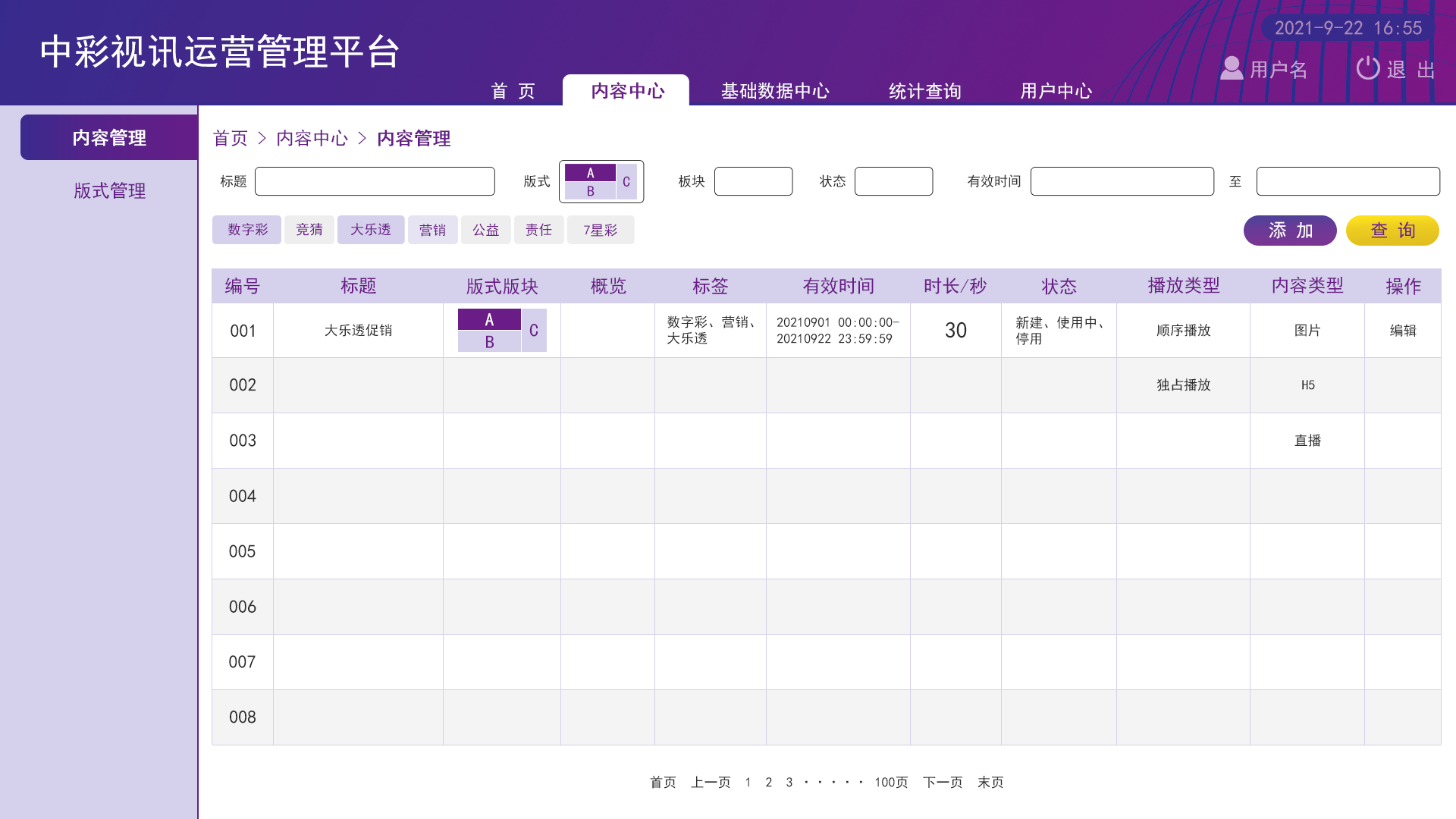
Task: Click the layout thumbnail in row 001
Action: point(502,331)
